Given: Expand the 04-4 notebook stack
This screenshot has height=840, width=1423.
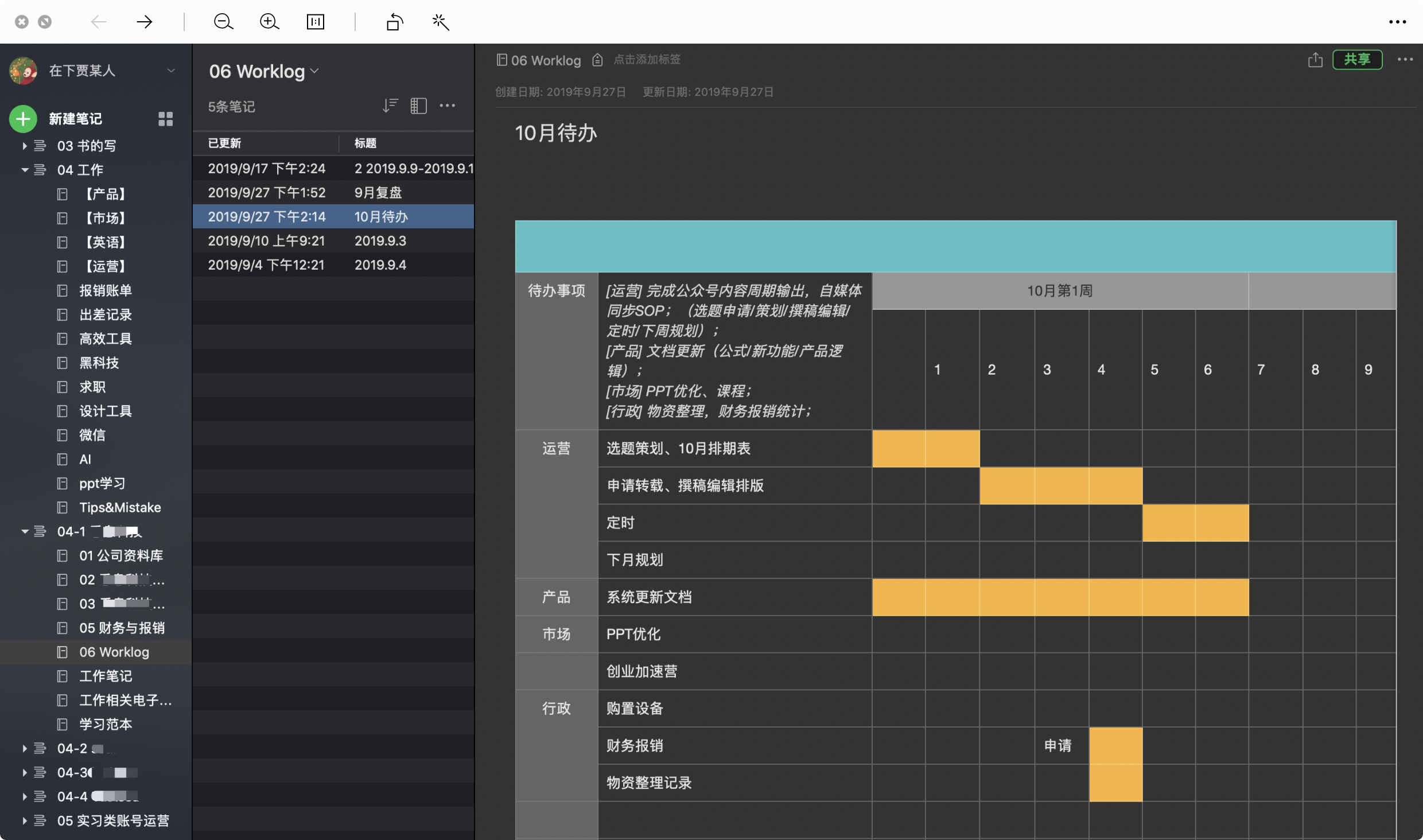Looking at the screenshot, I should (x=24, y=797).
